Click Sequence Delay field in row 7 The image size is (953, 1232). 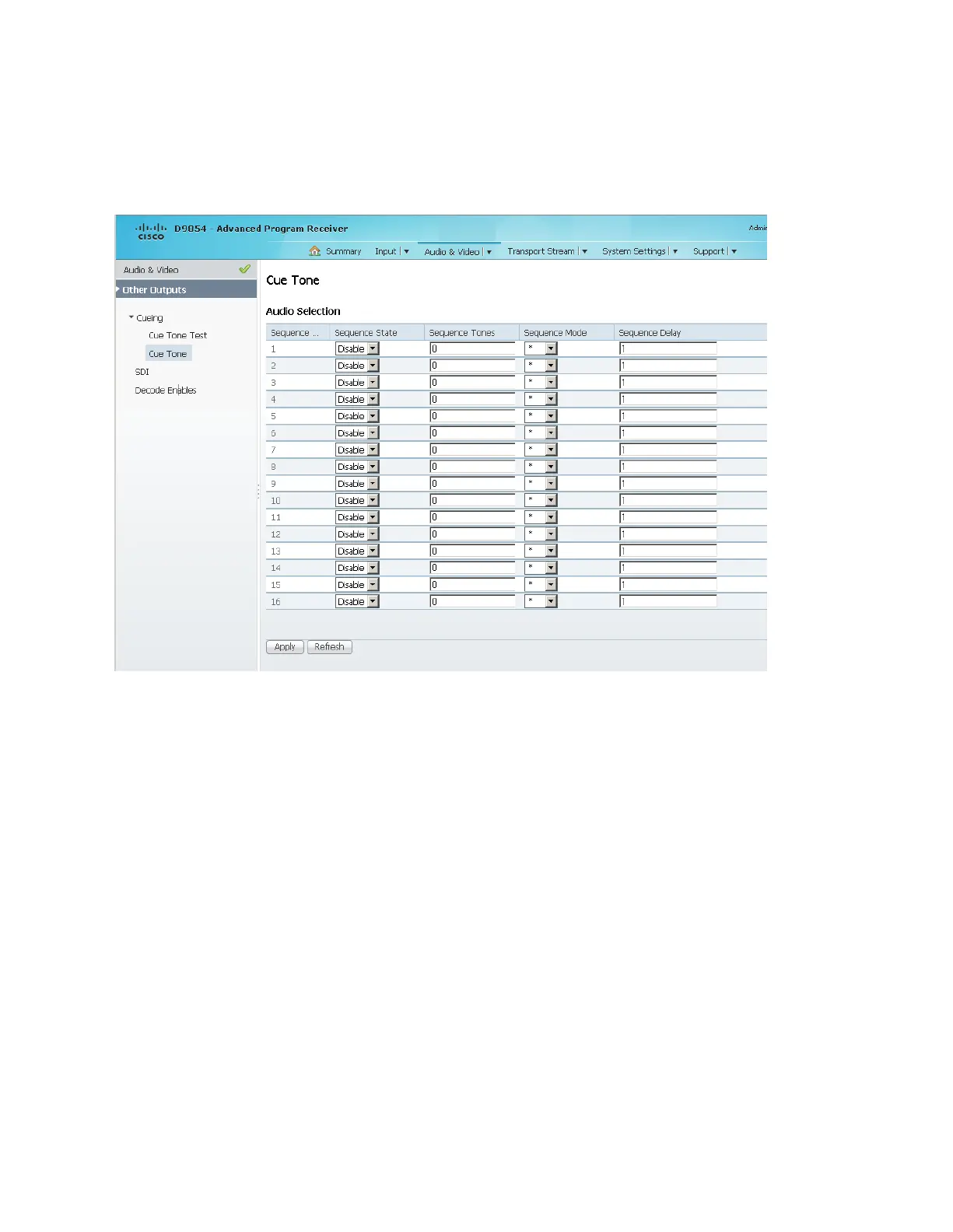(667, 450)
